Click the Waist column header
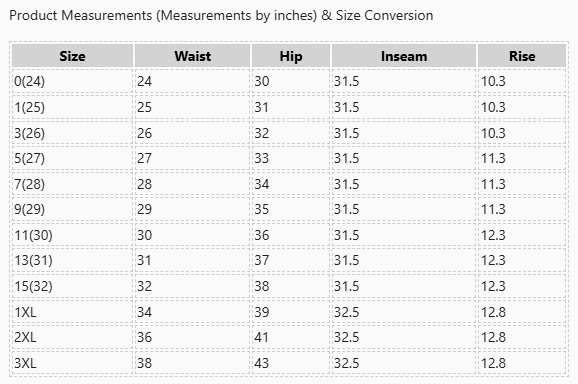Screen dimensions: 578x384 192,56
